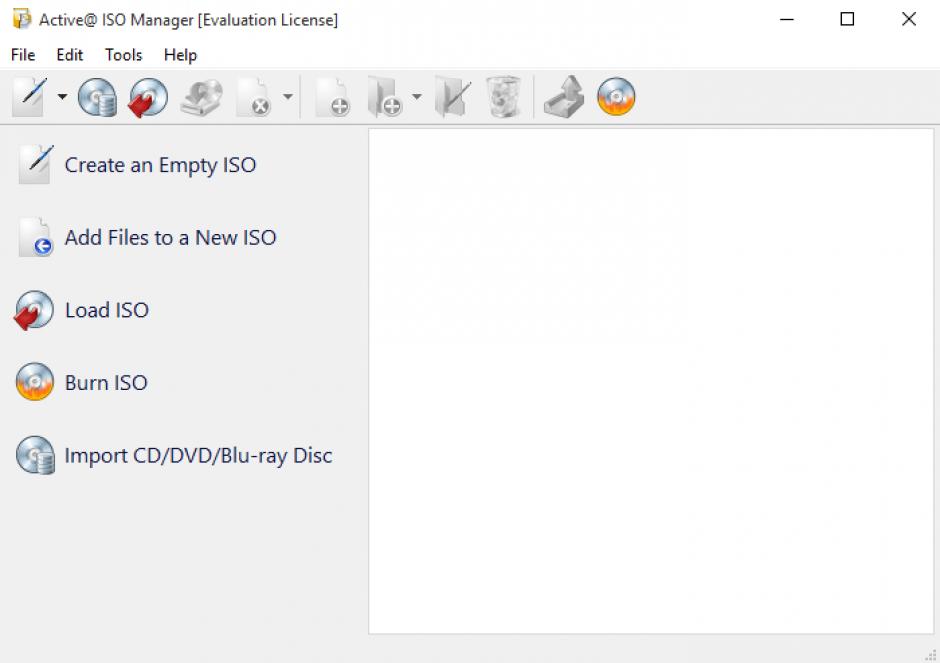Minimize the Active@ ISO Manager window

(787, 19)
